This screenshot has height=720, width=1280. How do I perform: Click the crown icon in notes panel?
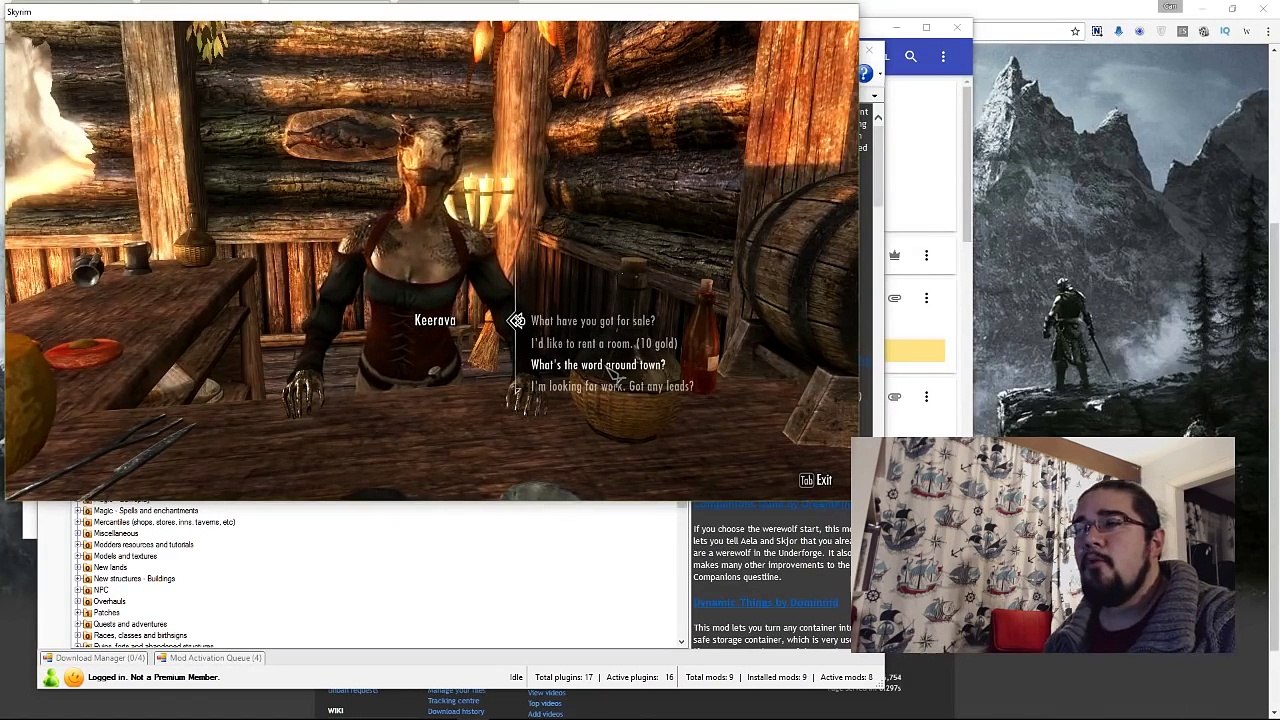(x=895, y=256)
